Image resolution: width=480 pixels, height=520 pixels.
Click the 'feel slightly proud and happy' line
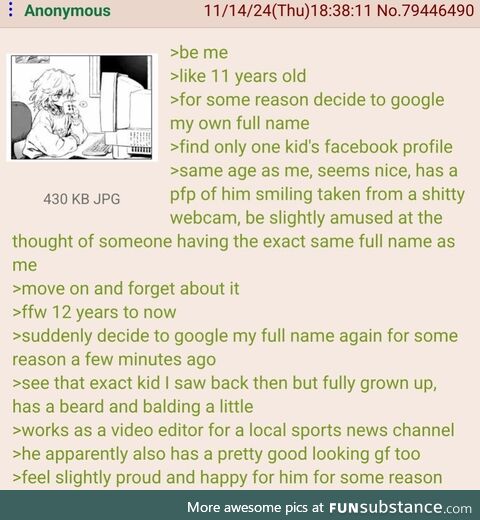point(227,478)
